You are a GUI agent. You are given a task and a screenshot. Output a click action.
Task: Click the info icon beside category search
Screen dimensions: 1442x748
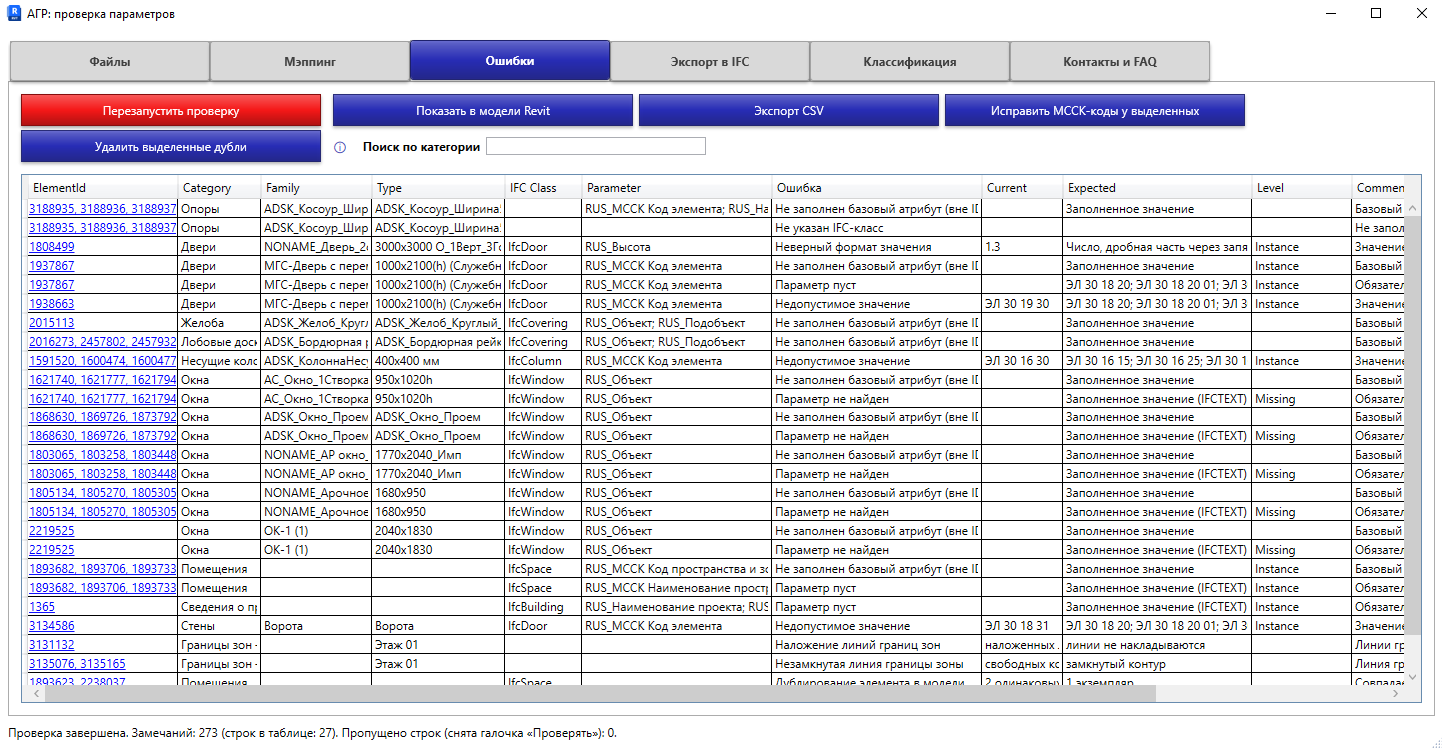[340, 147]
